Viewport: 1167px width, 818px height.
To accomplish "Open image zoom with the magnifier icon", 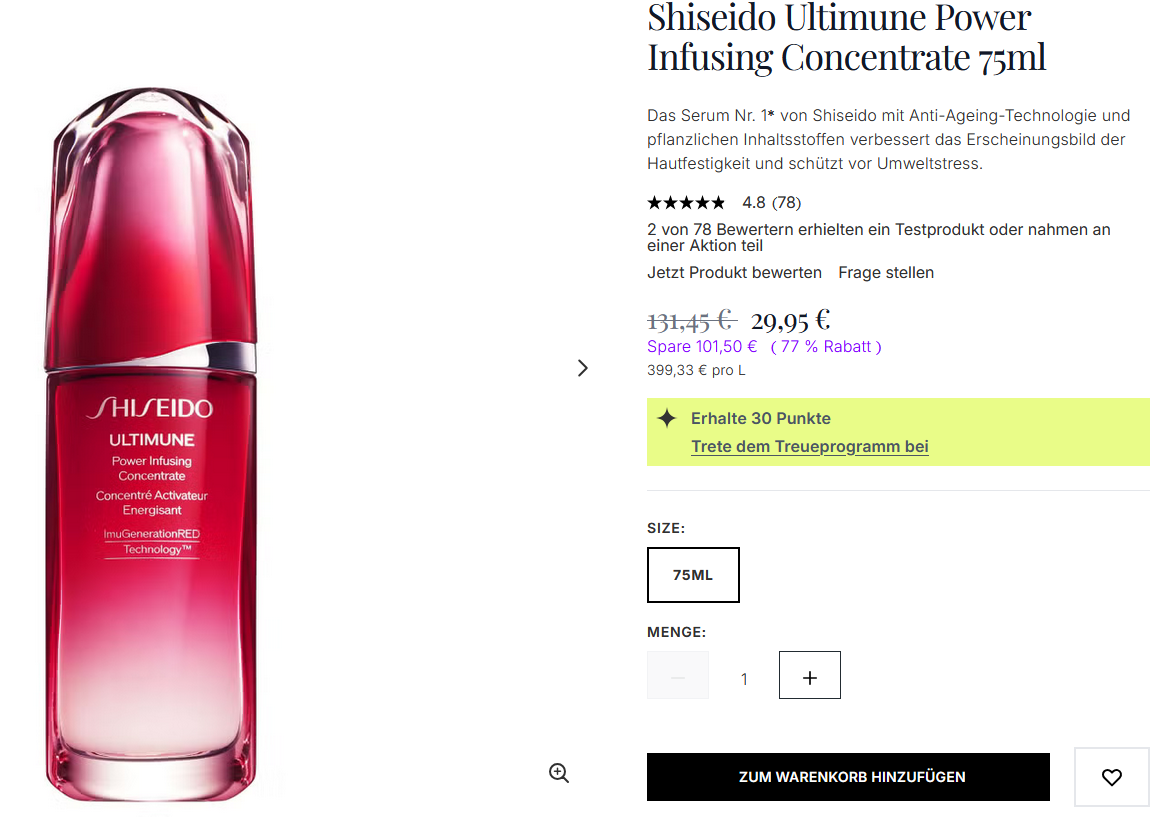I will click(x=559, y=772).
